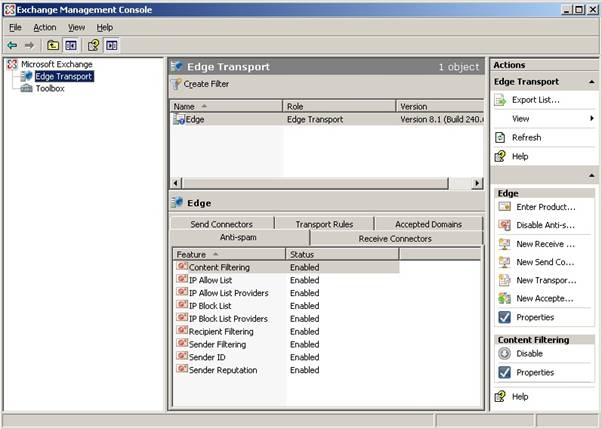Sort by Feature column header
This screenshot has height=429, width=602.
[x=229, y=254]
